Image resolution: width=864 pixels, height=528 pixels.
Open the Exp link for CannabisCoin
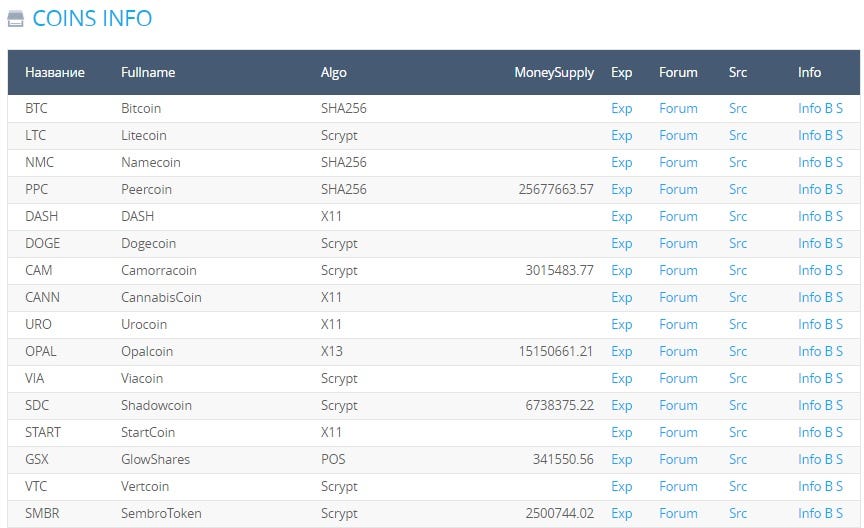click(621, 298)
